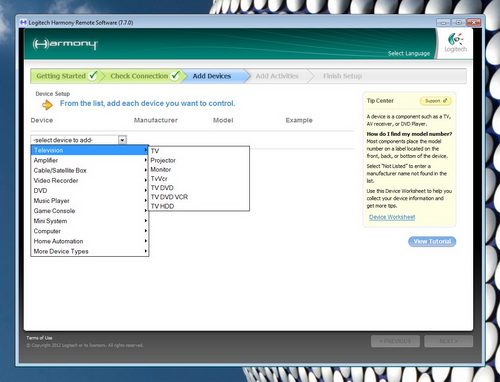The height and width of the screenshot is (382, 500).
Task: Select Game Console device type
Action: coord(90,211)
